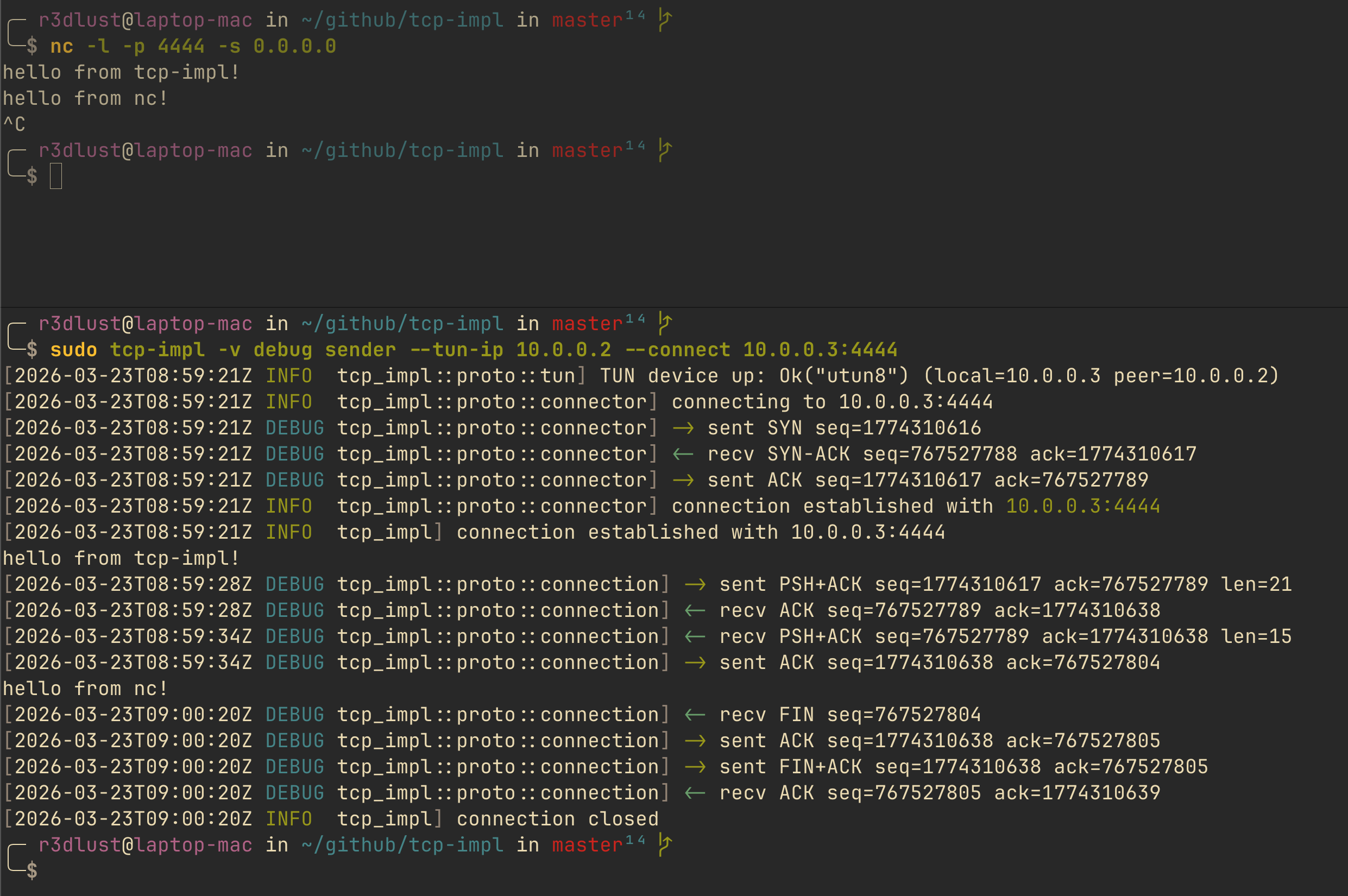Click the 'nc -l -p 4444 -s 0.0.0.0' command

pyautogui.click(x=193, y=46)
